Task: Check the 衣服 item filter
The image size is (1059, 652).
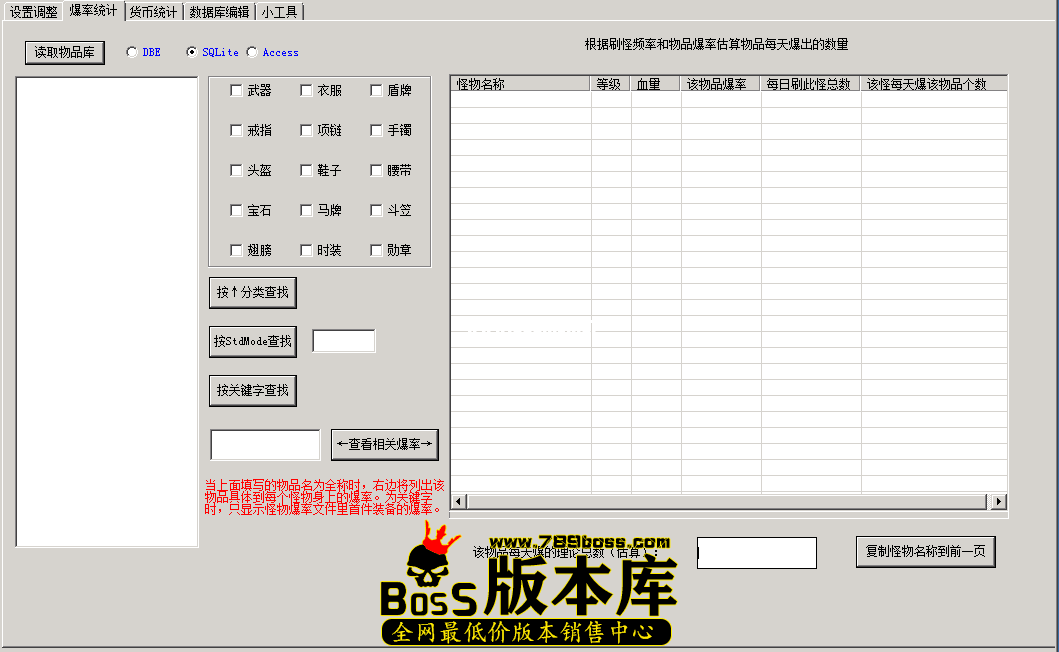Action: [305, 89]
